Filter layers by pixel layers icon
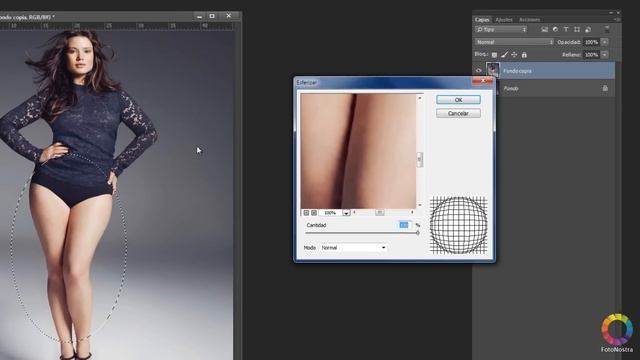This screenshot has width=640, height=360. (x=544, y=29)
